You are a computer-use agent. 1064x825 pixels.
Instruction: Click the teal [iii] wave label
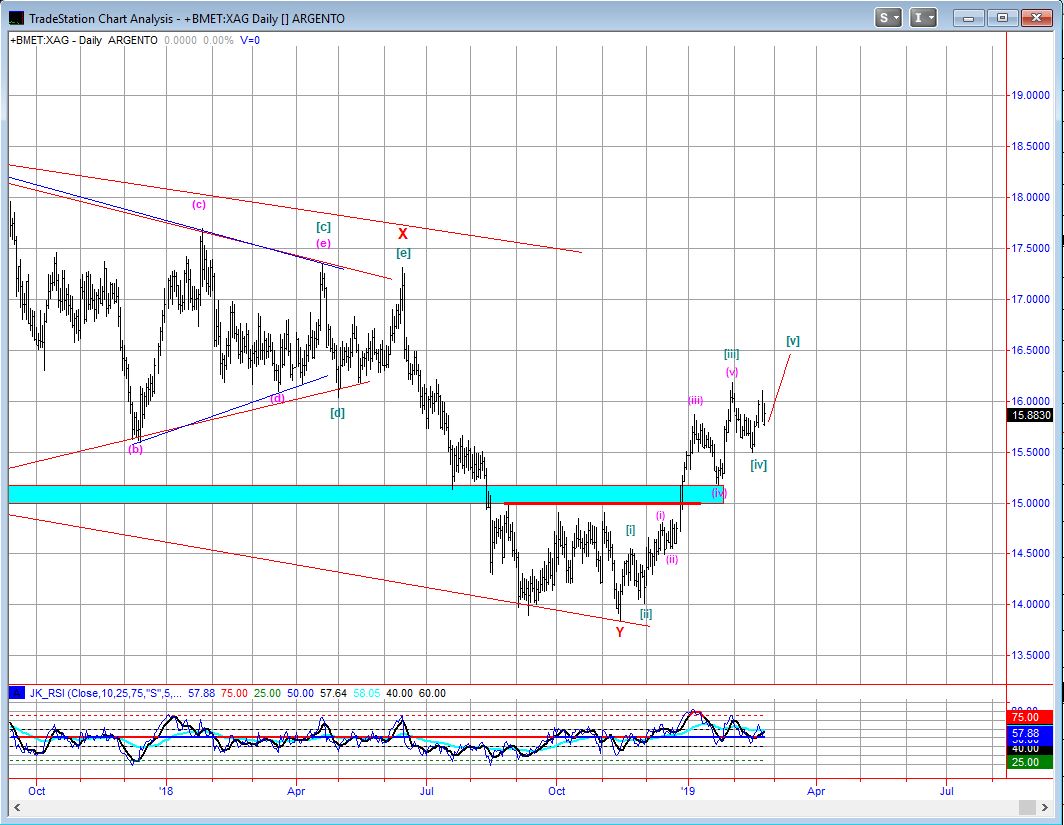coord(731,353)
